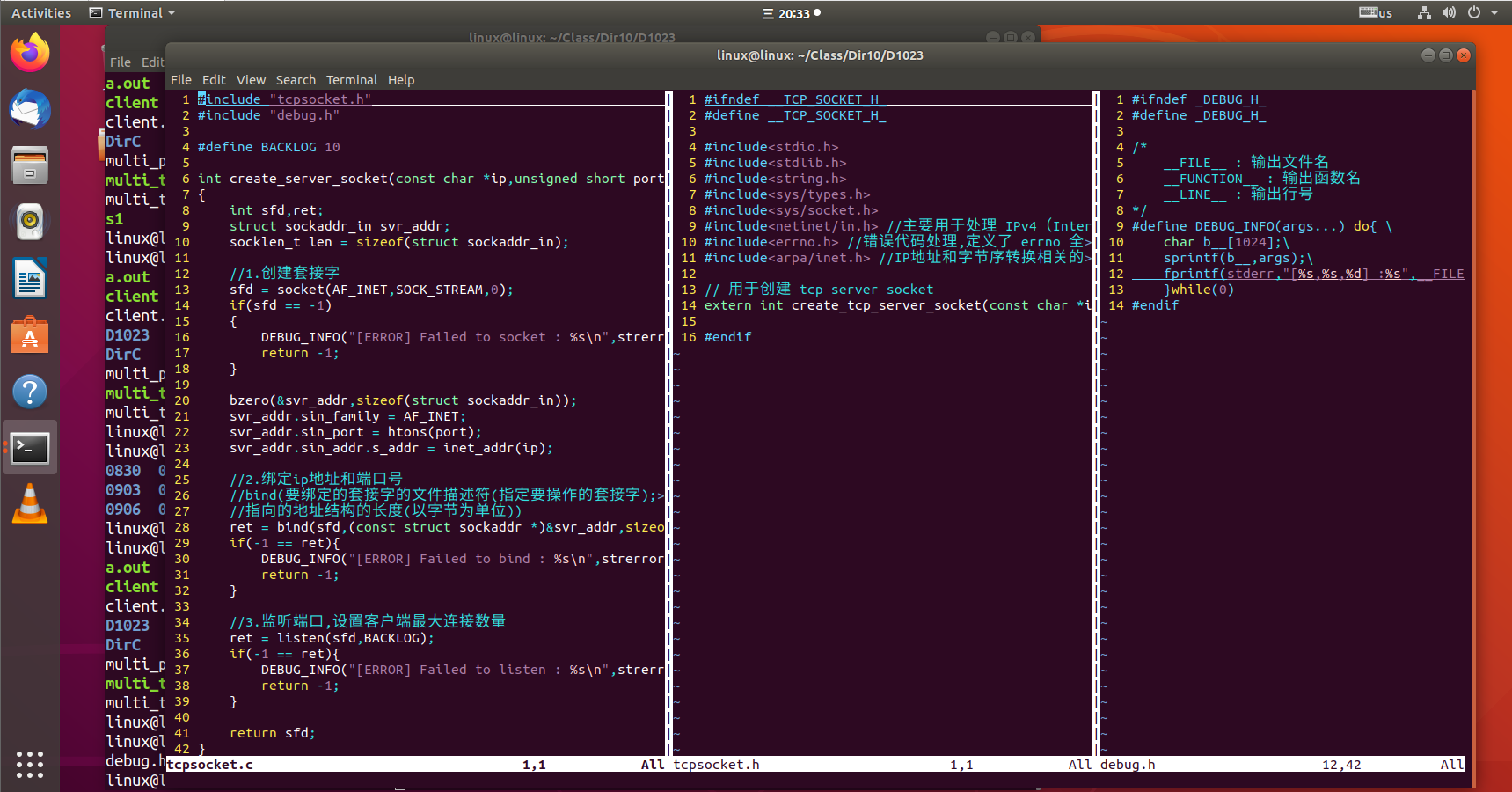Viewport: 1512px width, 792px height.
Task: Click 's1' entry in the background terminal listing
Action: (114, 219)
